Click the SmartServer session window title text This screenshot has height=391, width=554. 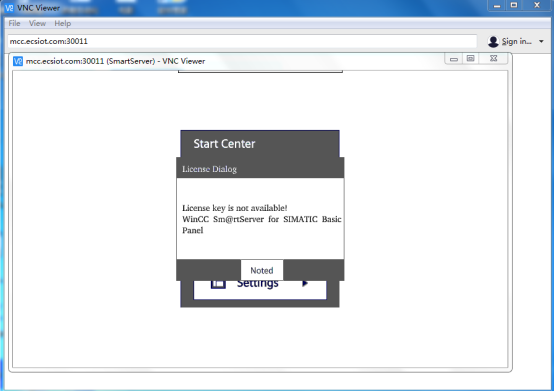point(115,61)
